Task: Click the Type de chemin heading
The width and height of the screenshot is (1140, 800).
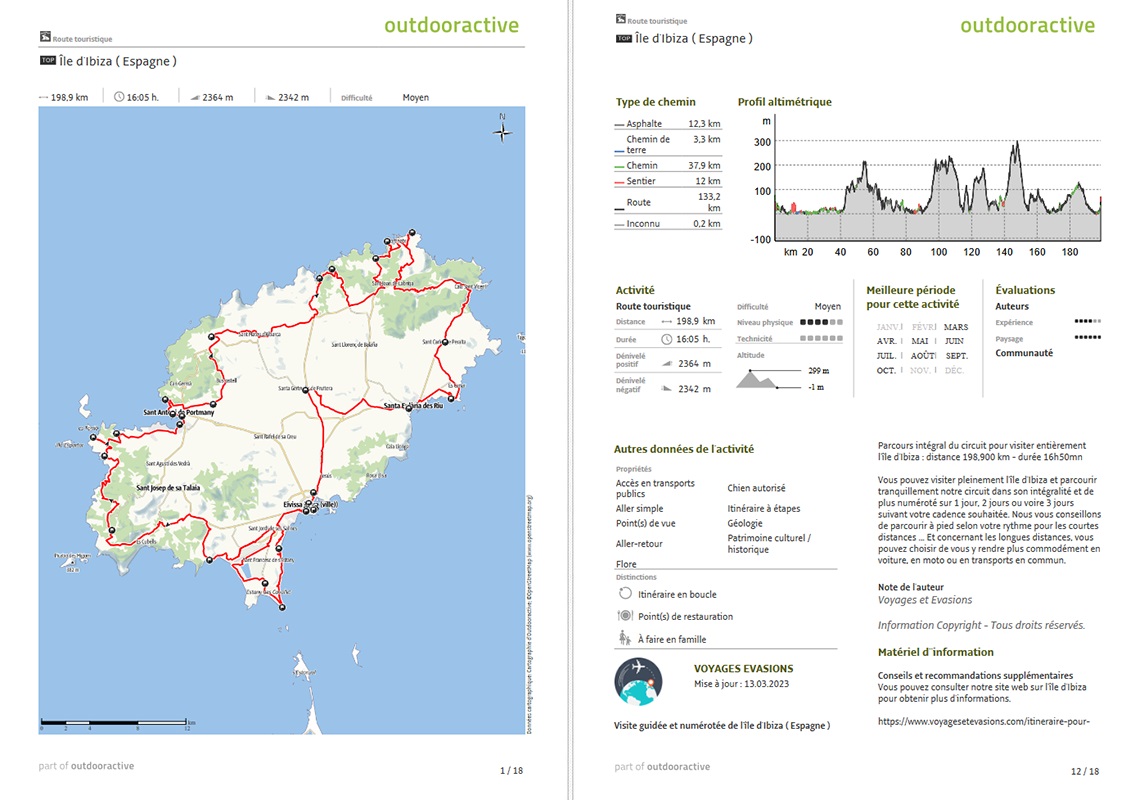Action: [656, 102]
